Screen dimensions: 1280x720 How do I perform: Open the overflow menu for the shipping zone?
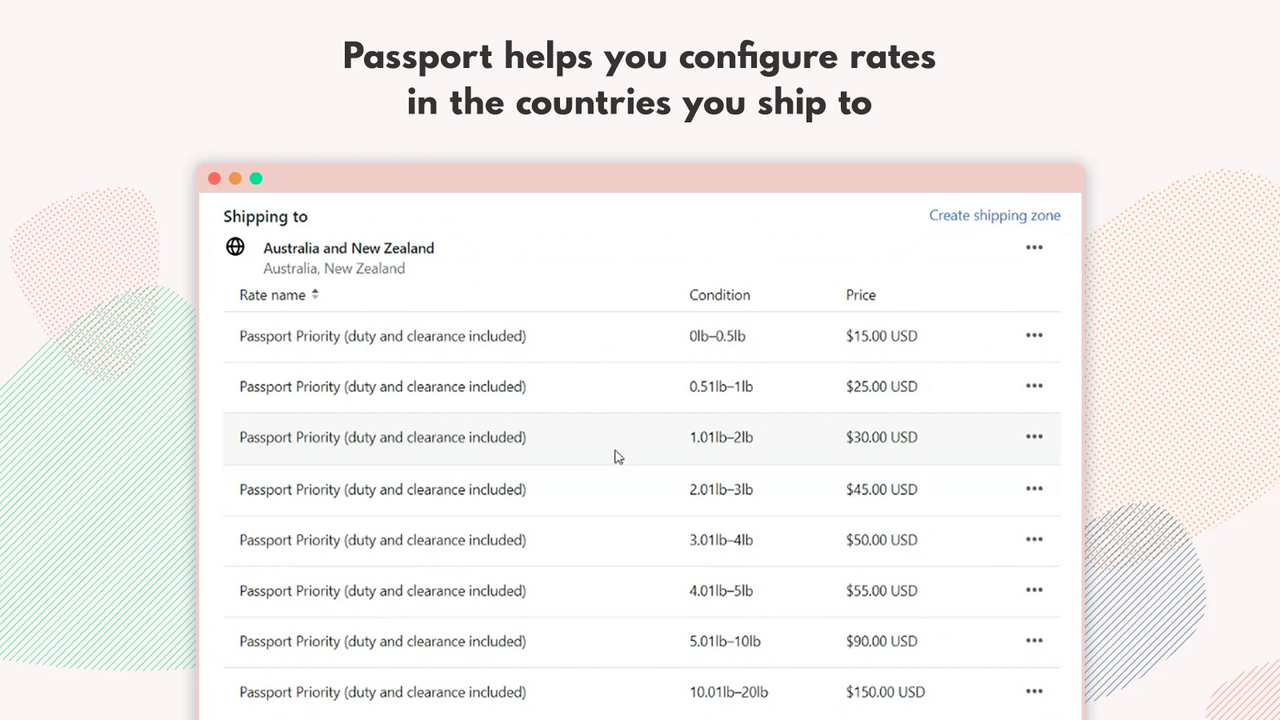pyautogui.click(x=1034, y=247)
